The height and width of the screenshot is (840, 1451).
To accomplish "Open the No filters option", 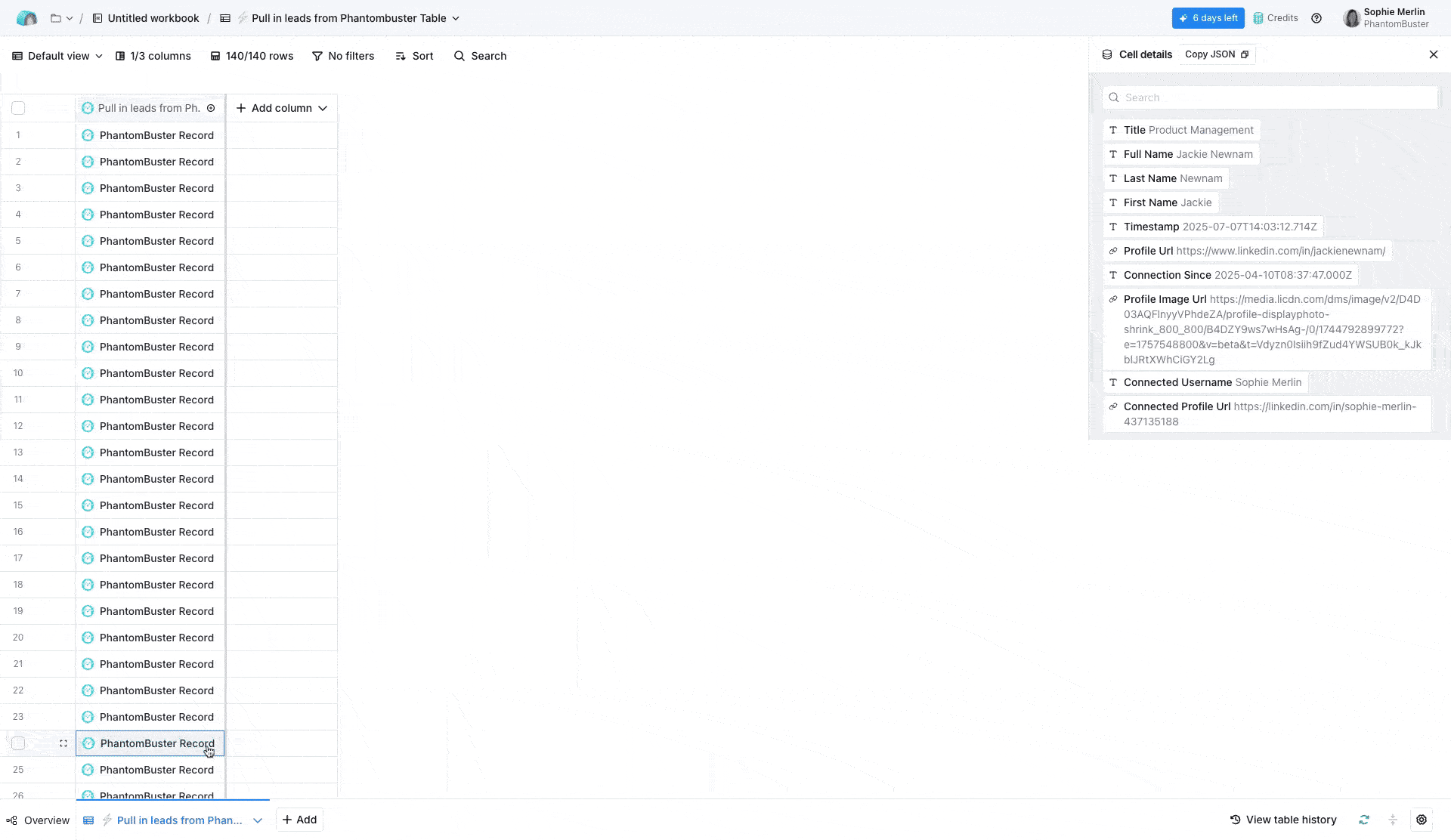I will [343, 56].
